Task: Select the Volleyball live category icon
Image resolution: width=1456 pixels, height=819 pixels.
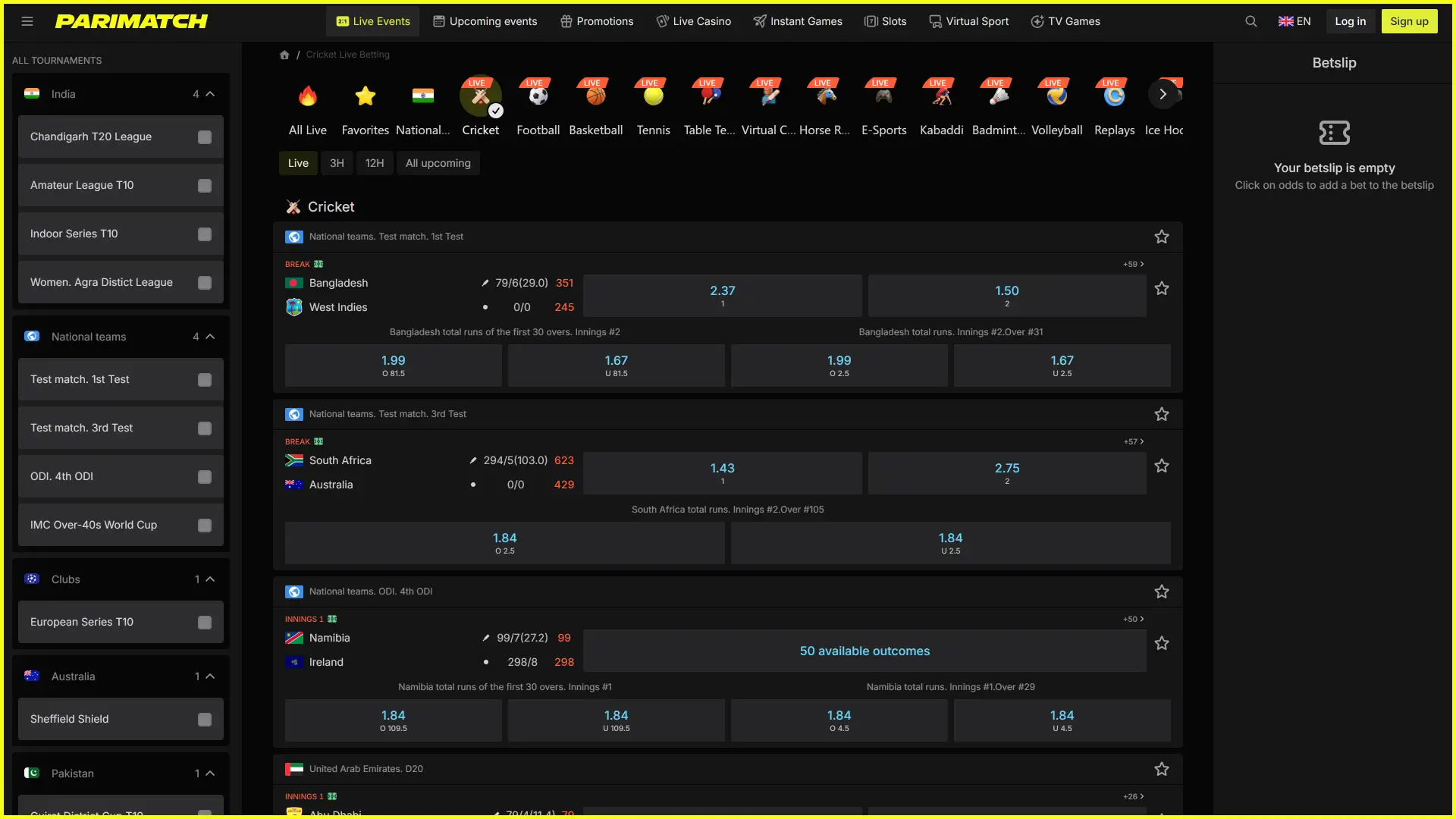Action: click(1057, 96)
